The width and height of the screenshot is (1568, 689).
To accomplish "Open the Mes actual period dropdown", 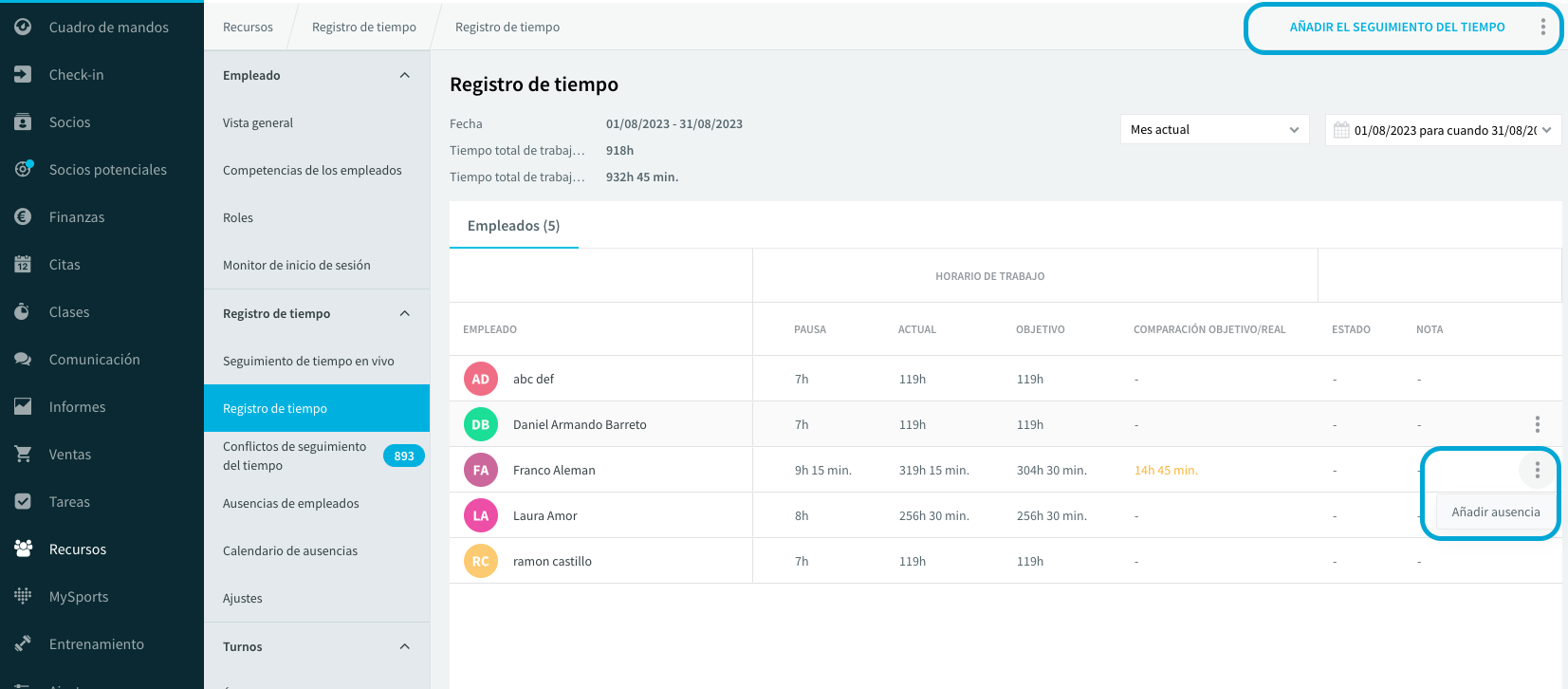I will pos(1214,129).
